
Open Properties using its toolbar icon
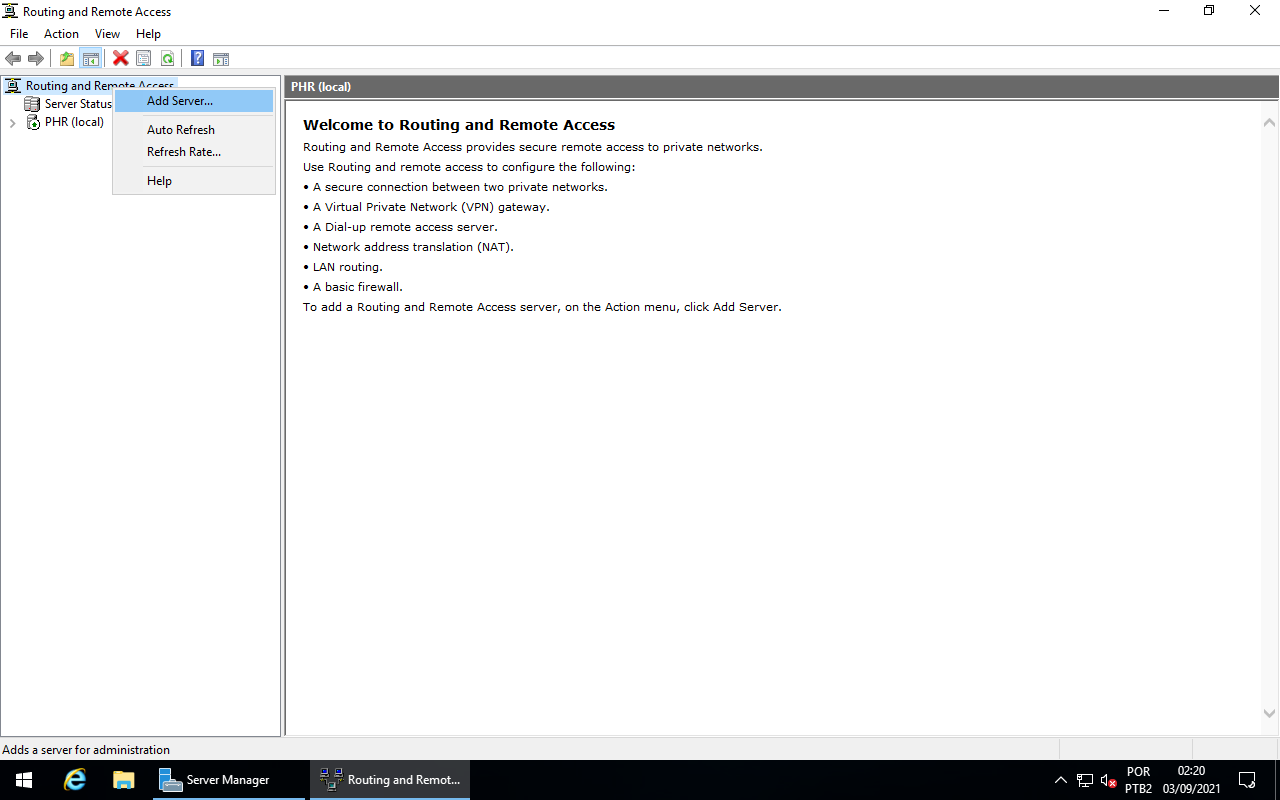(x=143, y=58)
